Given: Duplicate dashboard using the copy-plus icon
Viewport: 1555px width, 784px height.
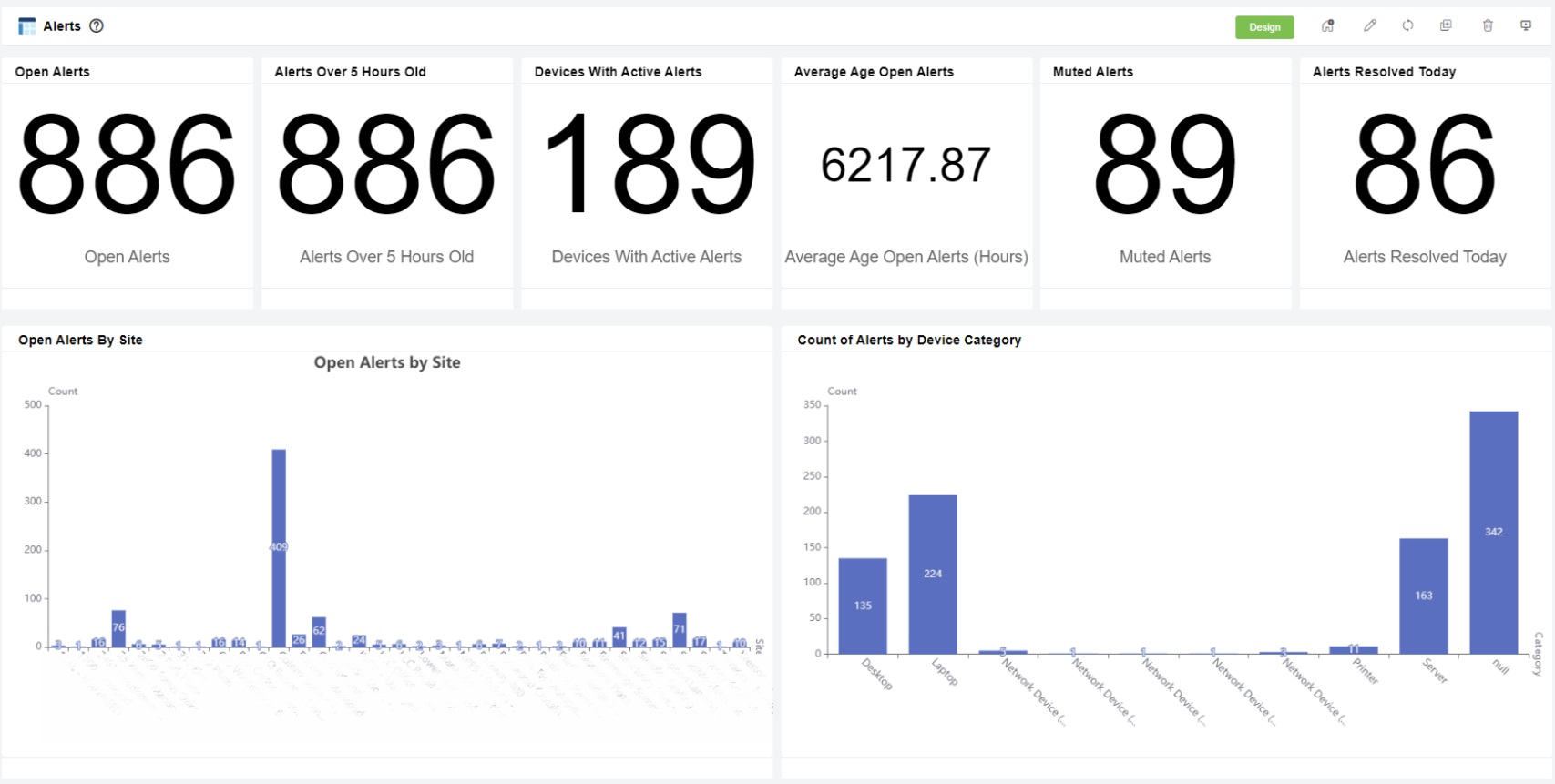Looking at the screenshot, I should click(1446, 26).
